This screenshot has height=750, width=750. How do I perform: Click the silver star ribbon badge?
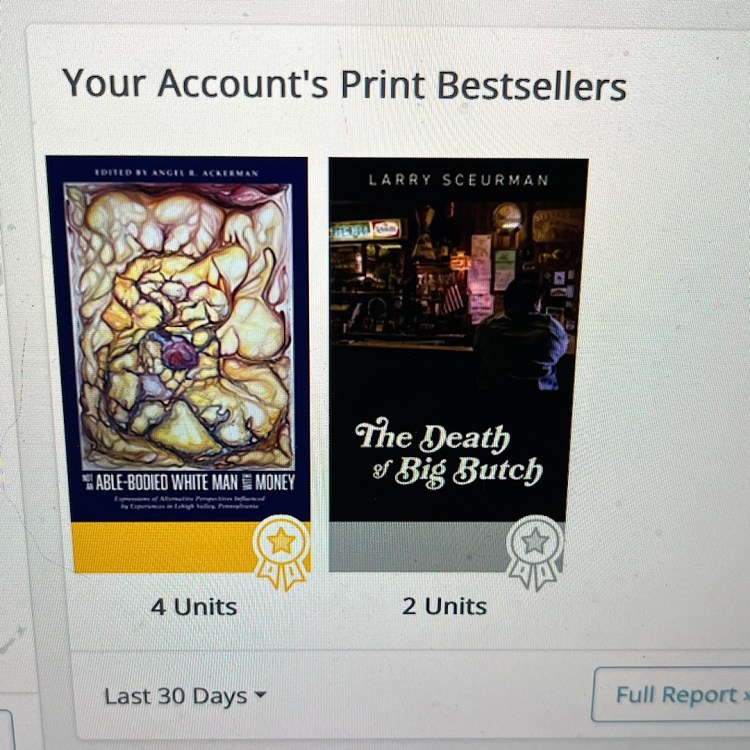[535, 553]
